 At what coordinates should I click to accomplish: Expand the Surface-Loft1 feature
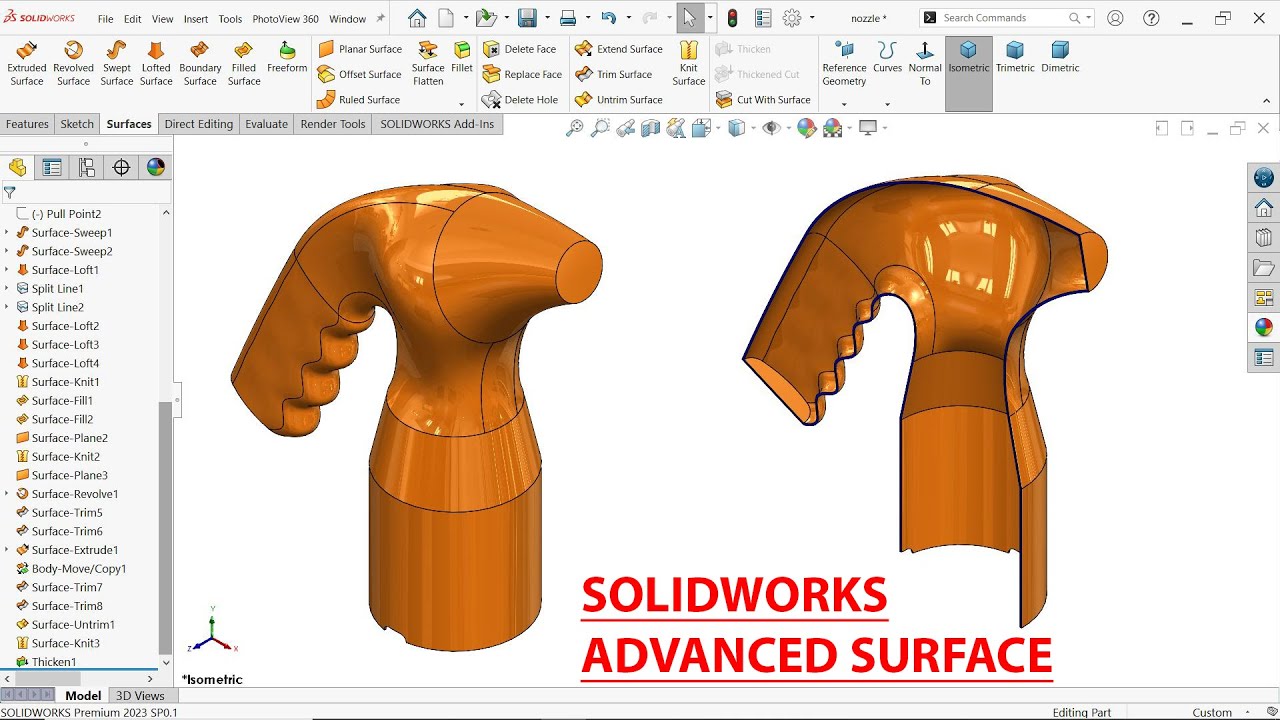(7, 270)
